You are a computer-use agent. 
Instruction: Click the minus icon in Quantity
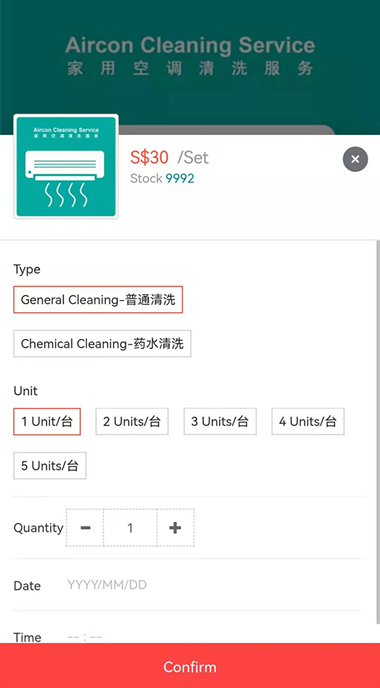(x=86, y=527)
